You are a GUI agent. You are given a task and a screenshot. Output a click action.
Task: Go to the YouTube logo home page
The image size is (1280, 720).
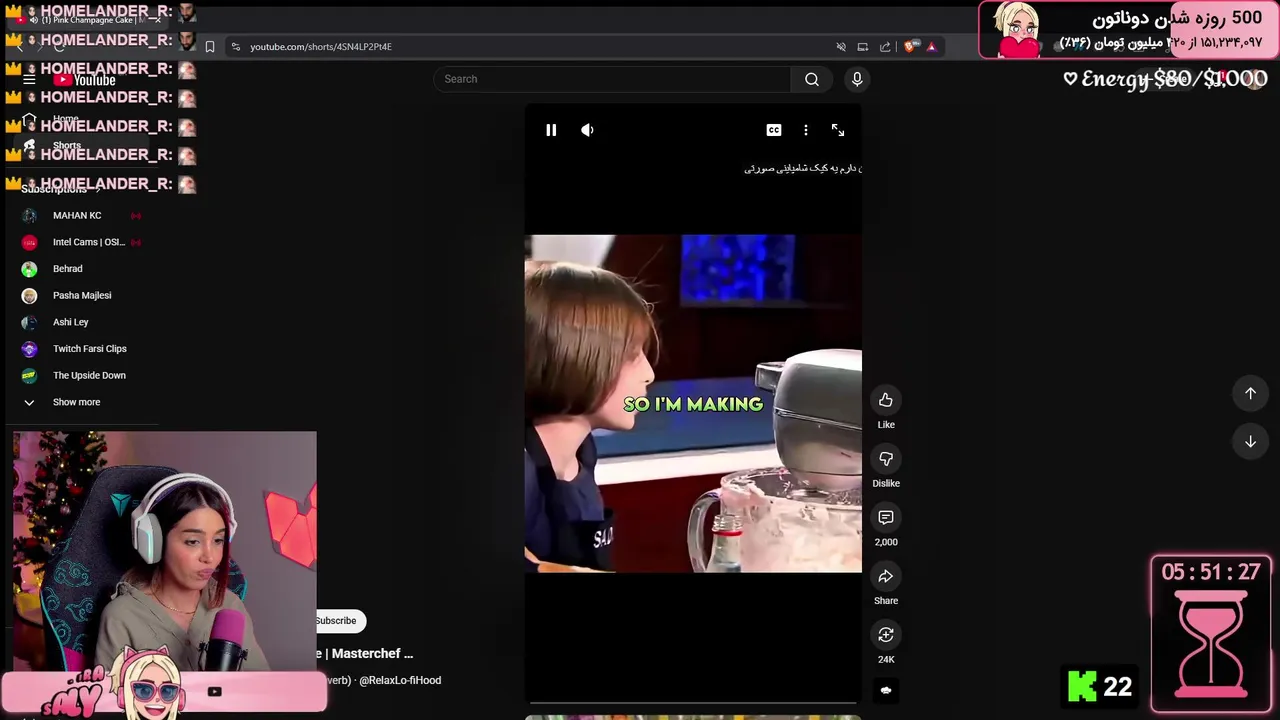(x=85, y=80)
